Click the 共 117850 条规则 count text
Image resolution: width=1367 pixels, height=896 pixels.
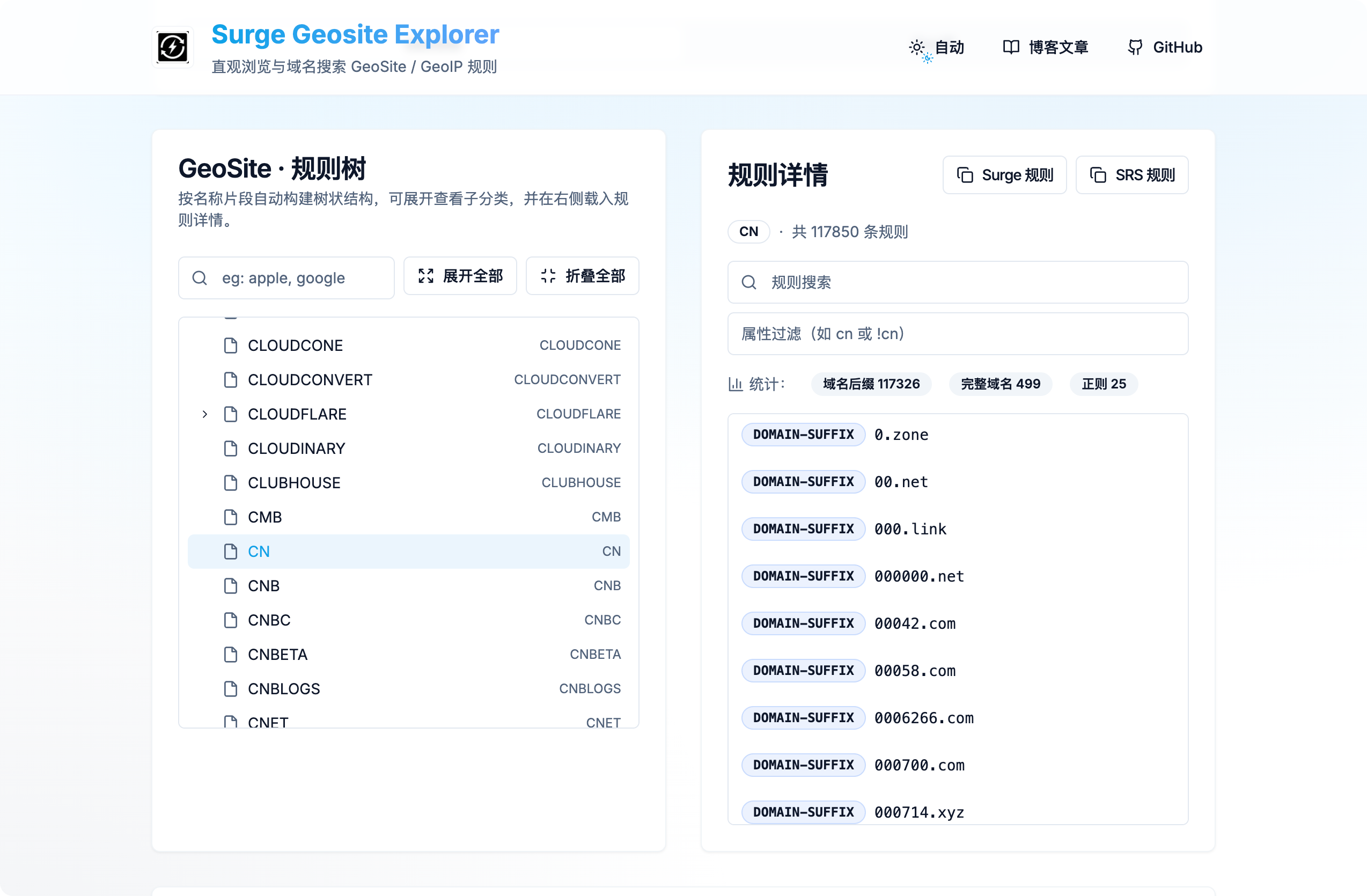point(849,232)
